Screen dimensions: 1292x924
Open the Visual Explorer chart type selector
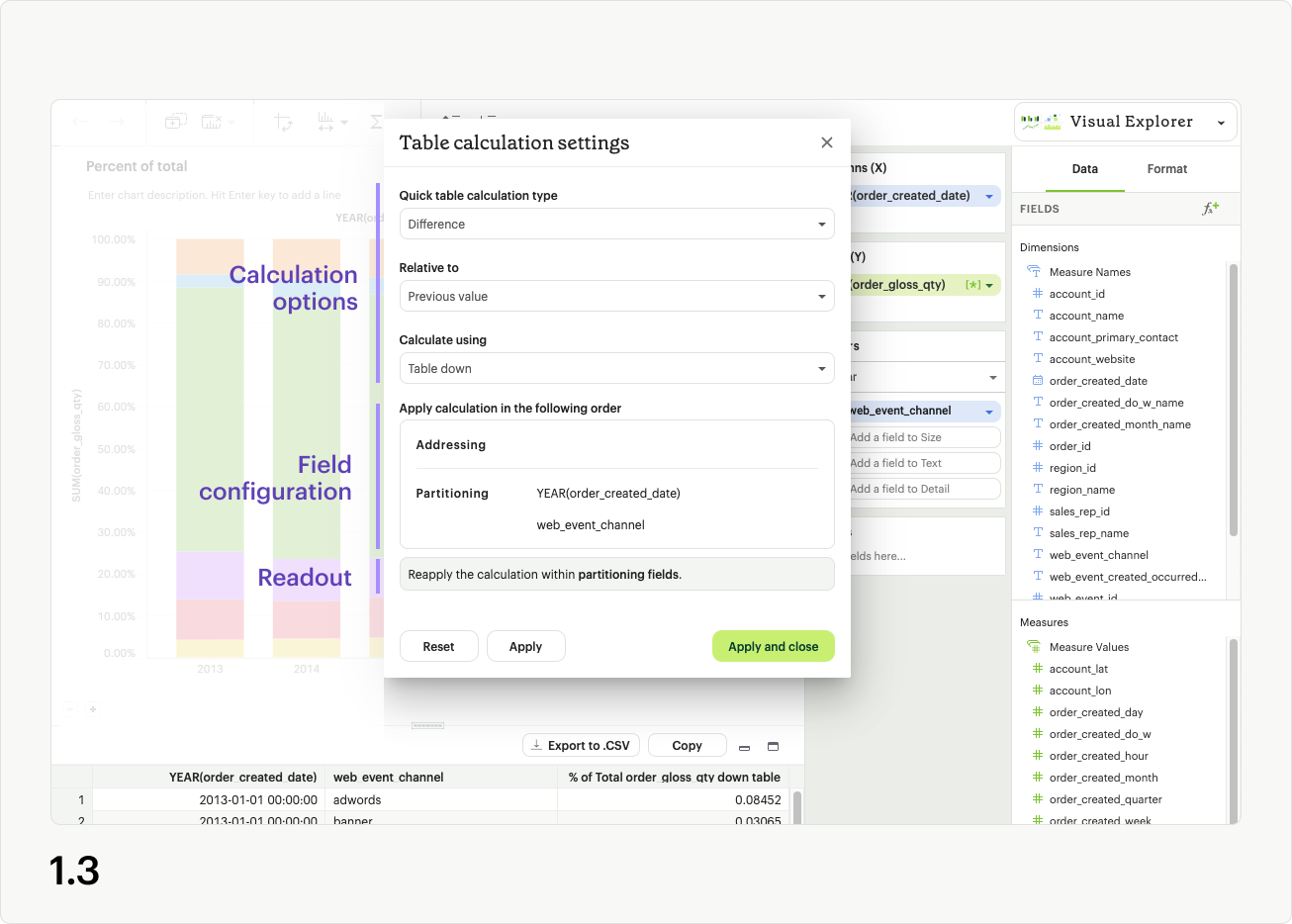pyautogui.click(x=1126, y=122)
